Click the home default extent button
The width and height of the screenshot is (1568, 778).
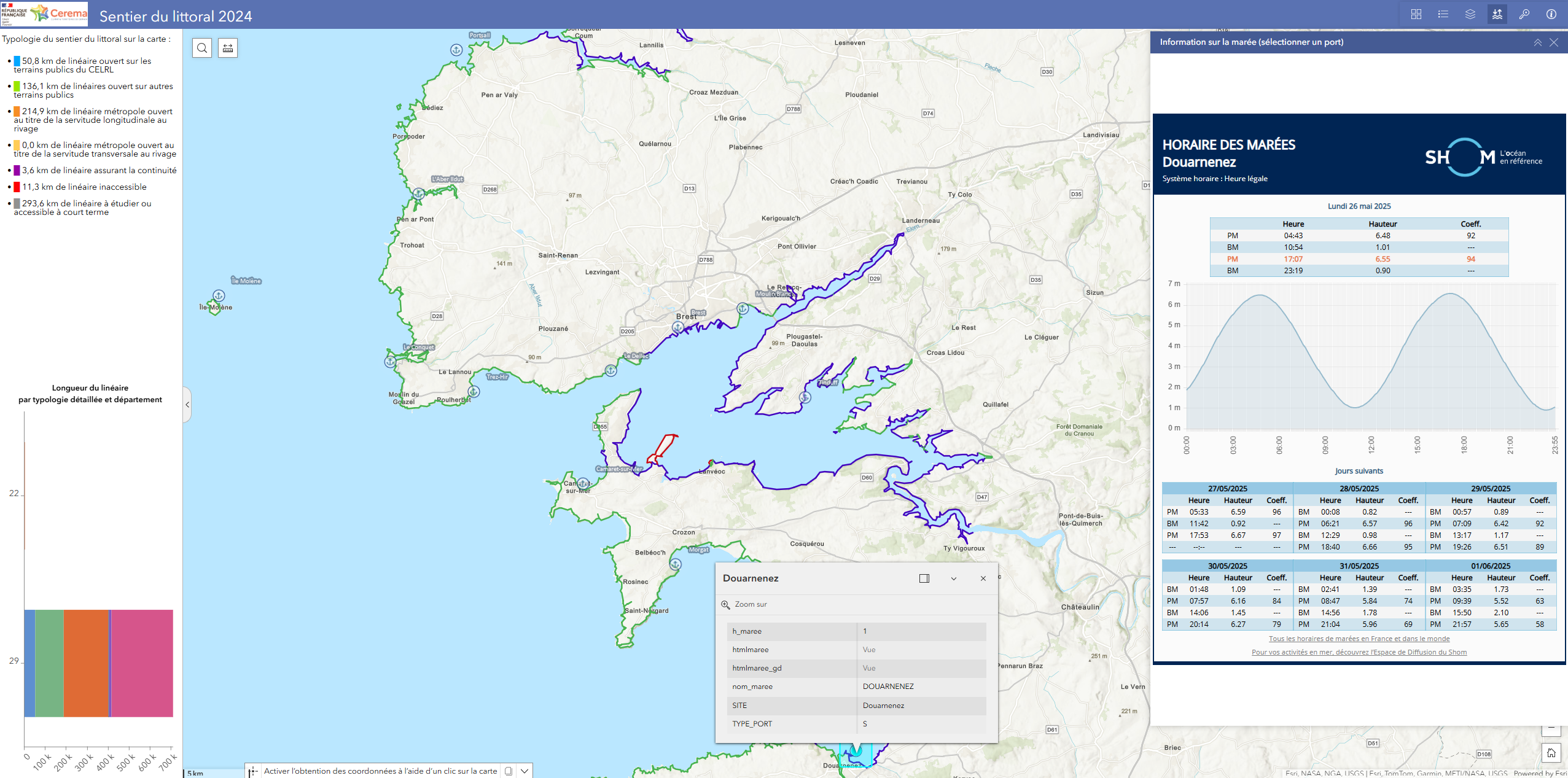click(1551, 753)
